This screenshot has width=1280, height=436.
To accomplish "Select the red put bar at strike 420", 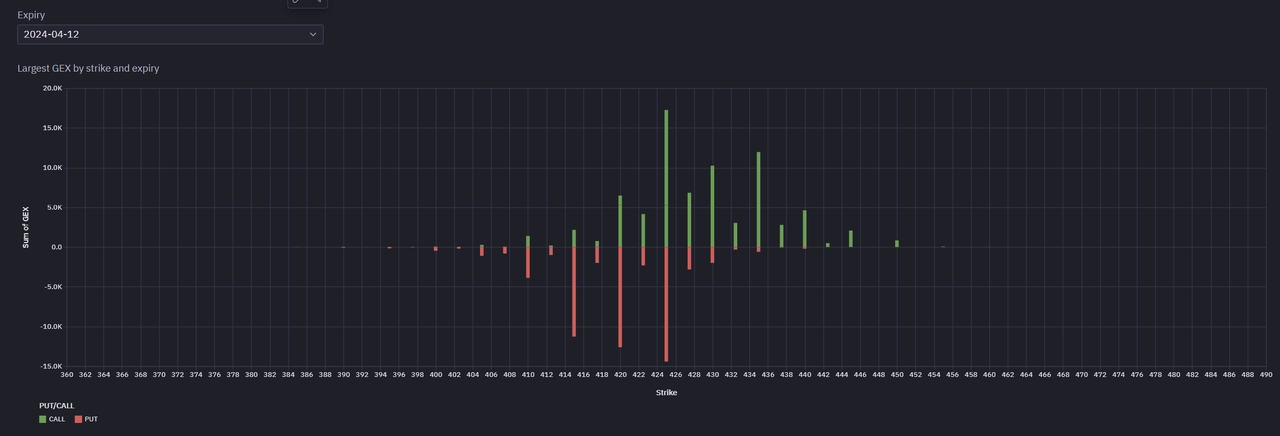I will (x=620, y=297).
